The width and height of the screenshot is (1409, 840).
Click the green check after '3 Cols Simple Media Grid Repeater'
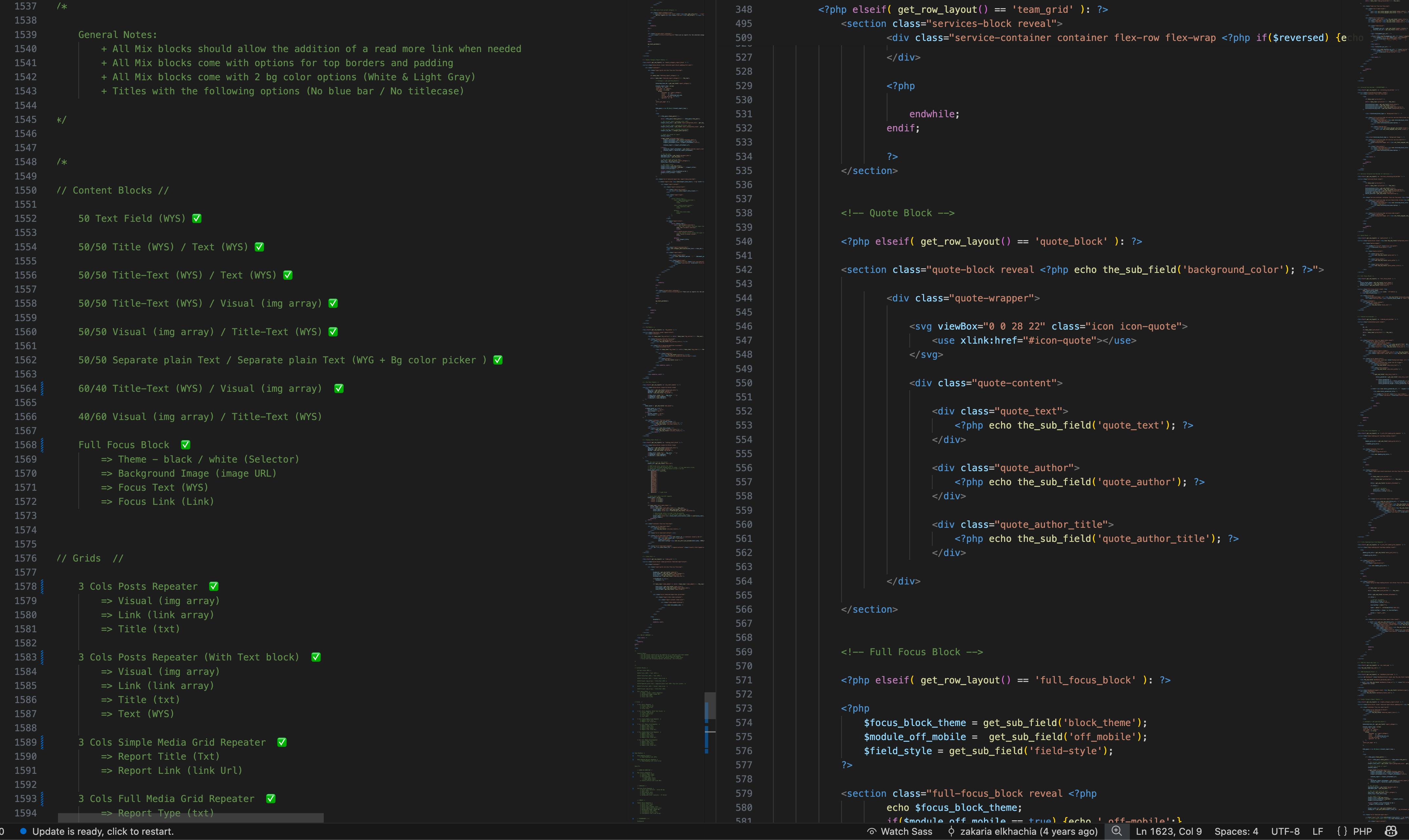282,742
